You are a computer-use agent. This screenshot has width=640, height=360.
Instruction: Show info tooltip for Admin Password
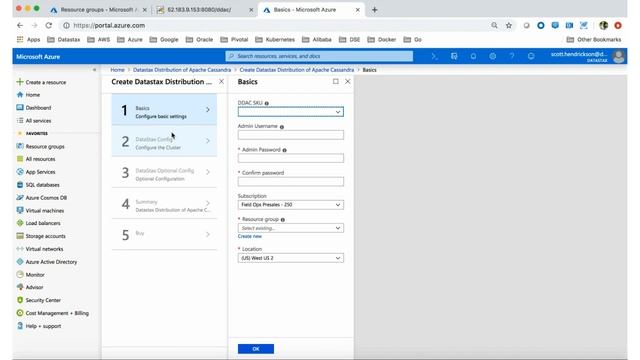click(x=284, y=150)
